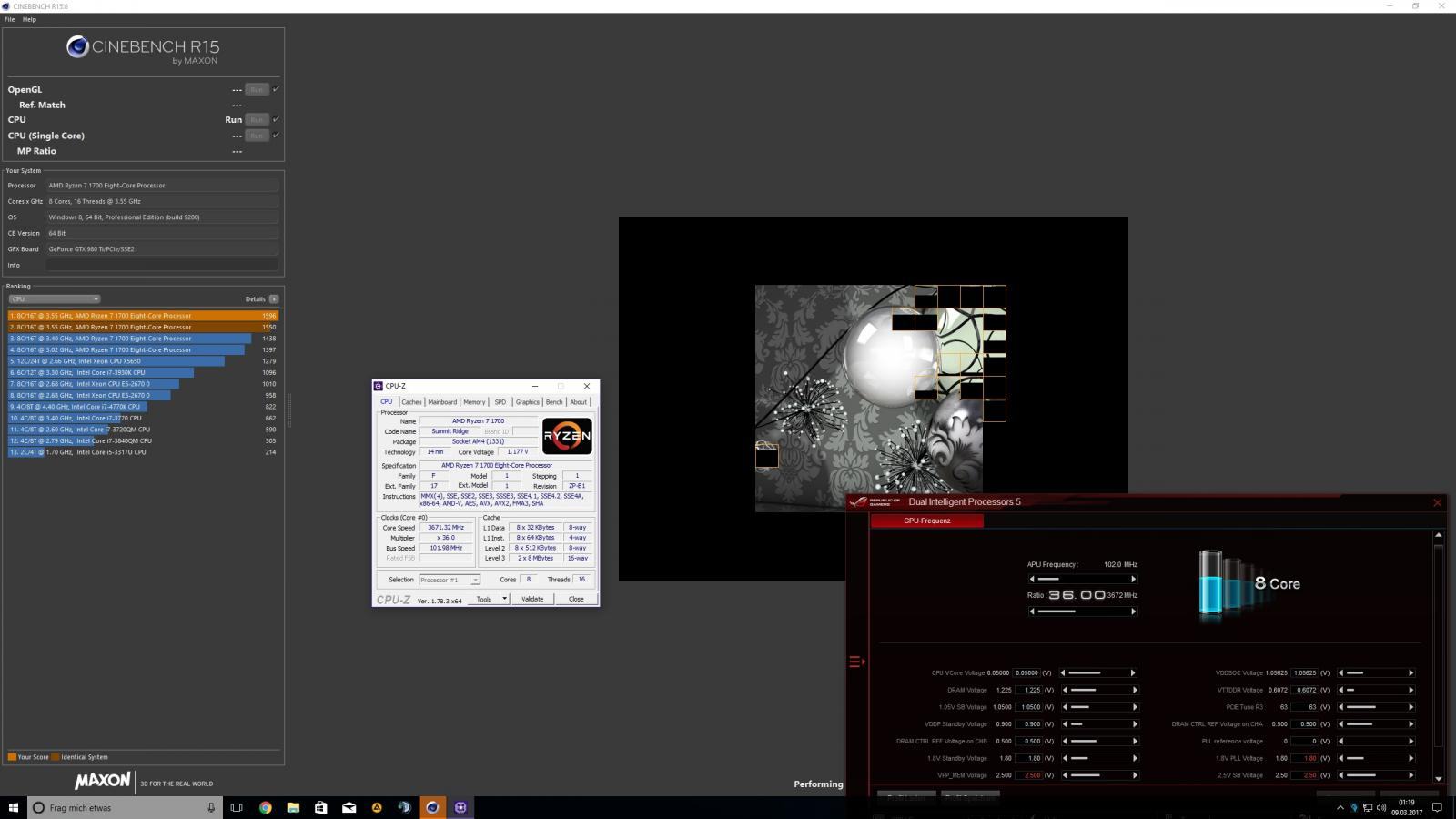
Task: Open the Ranking CPU dropdown in Cinebench
Action: pos(54,298)
